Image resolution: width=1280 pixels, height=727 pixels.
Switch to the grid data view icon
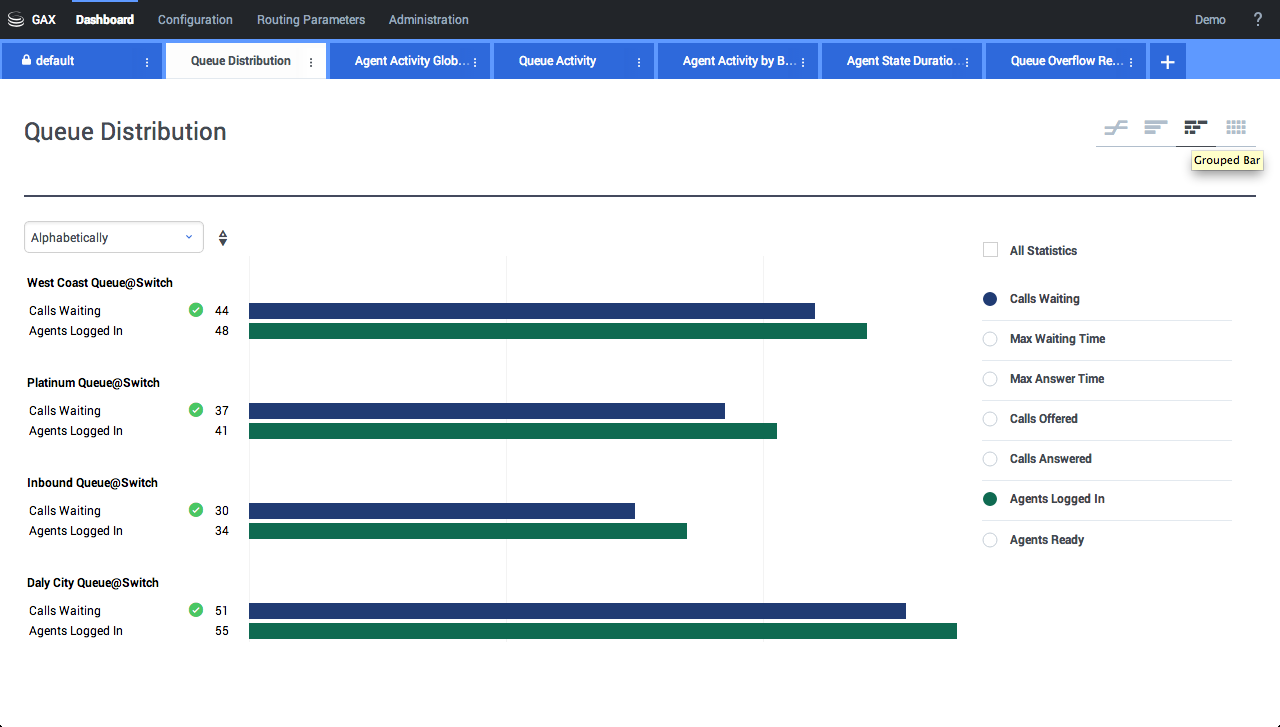click(1236, 127)
